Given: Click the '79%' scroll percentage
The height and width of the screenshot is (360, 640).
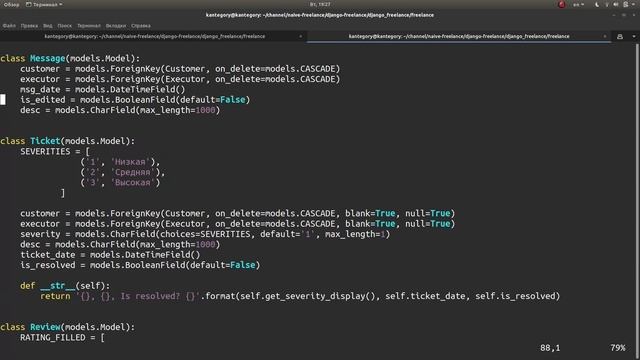Looking at the screenshot, I should (618, 348).
